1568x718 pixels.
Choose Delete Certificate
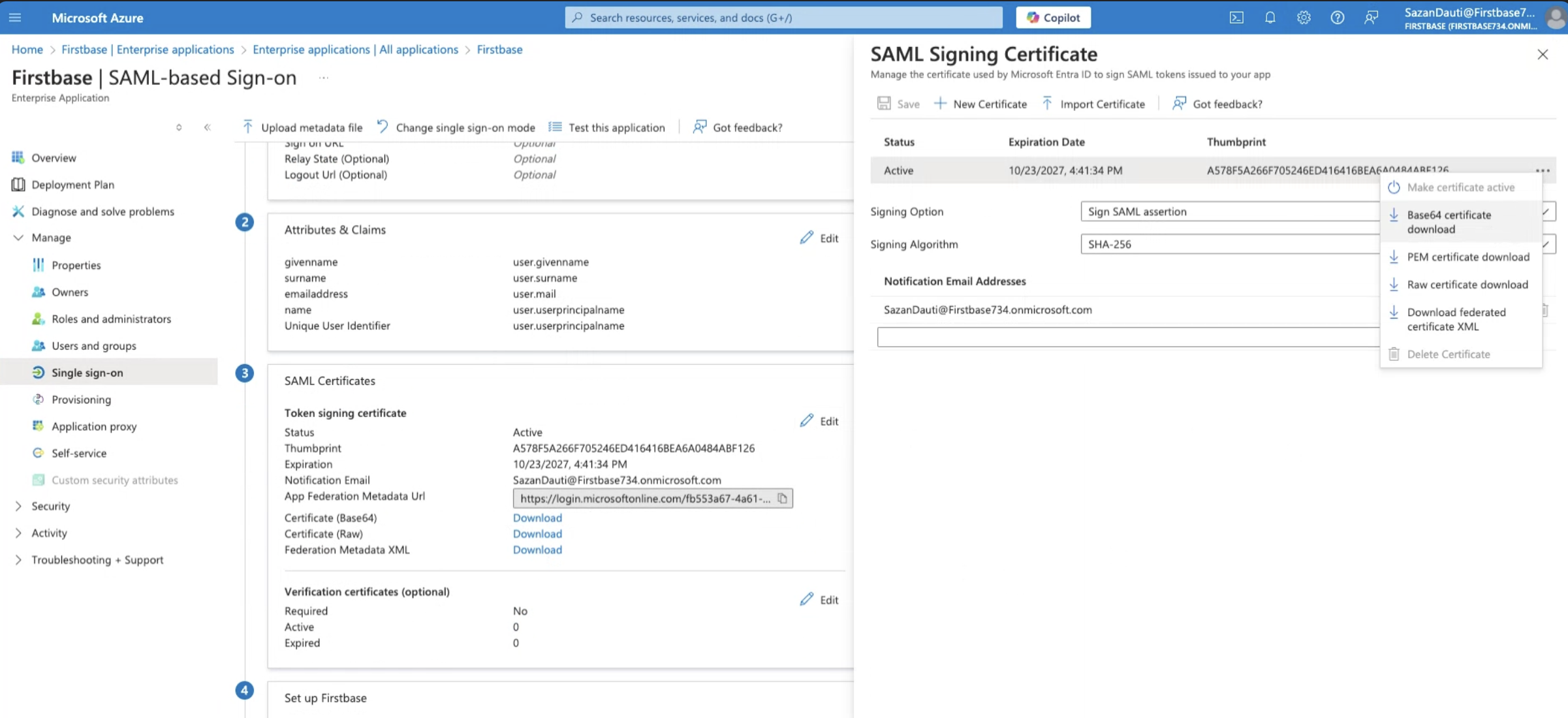click(1461, 354)
